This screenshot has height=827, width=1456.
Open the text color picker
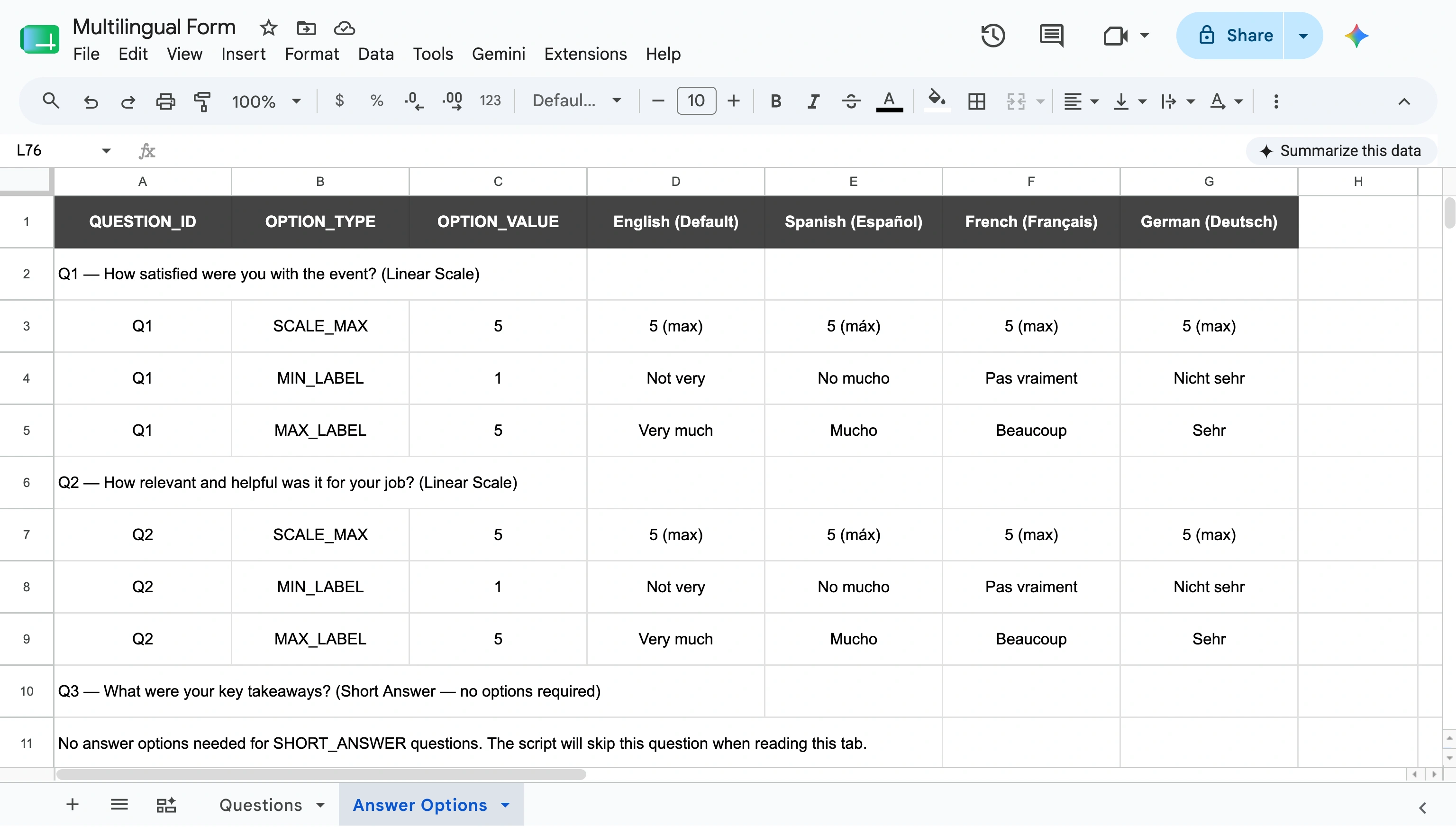point(890,101)
